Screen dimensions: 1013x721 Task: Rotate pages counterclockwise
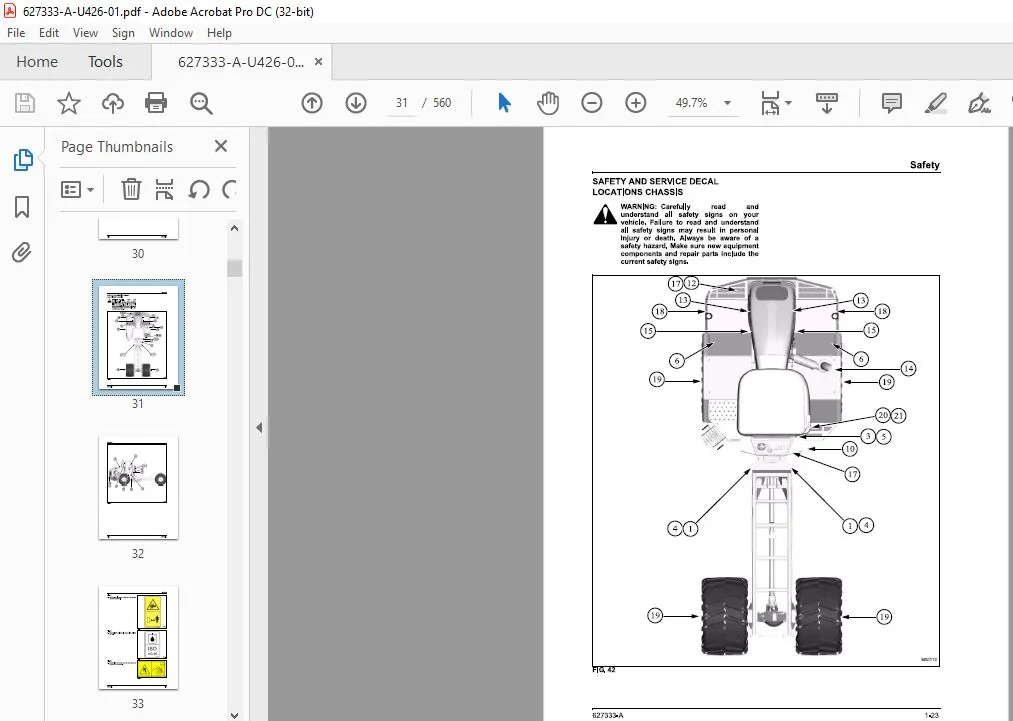pos(199,189)
